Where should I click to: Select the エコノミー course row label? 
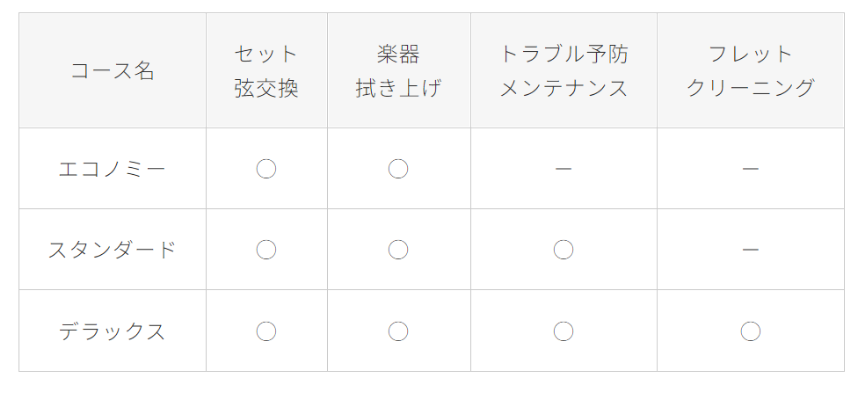coord(113,169)
